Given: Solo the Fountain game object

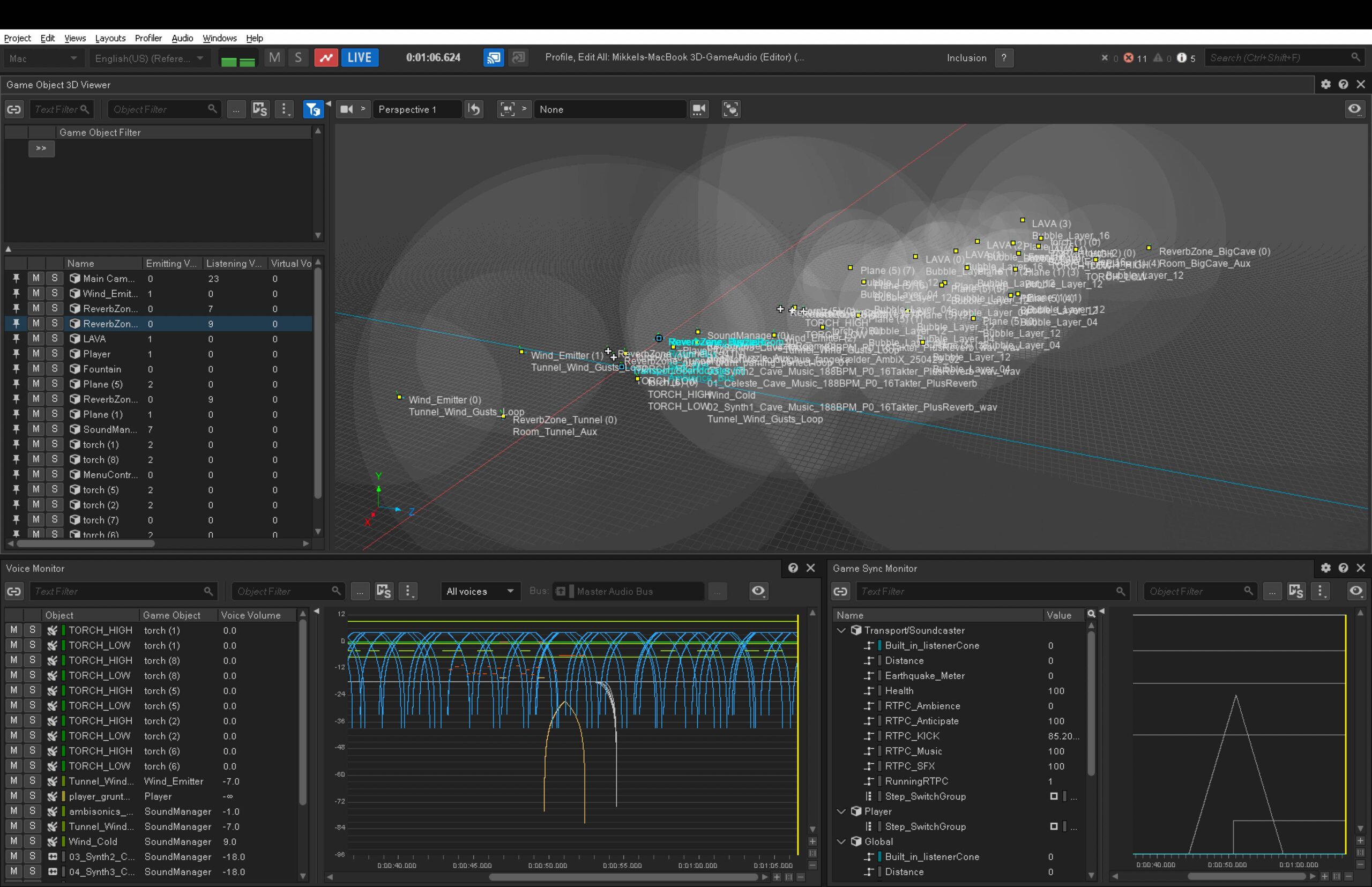Looking at the screenshot, I should pyautogui.click(x=55, y=369).
